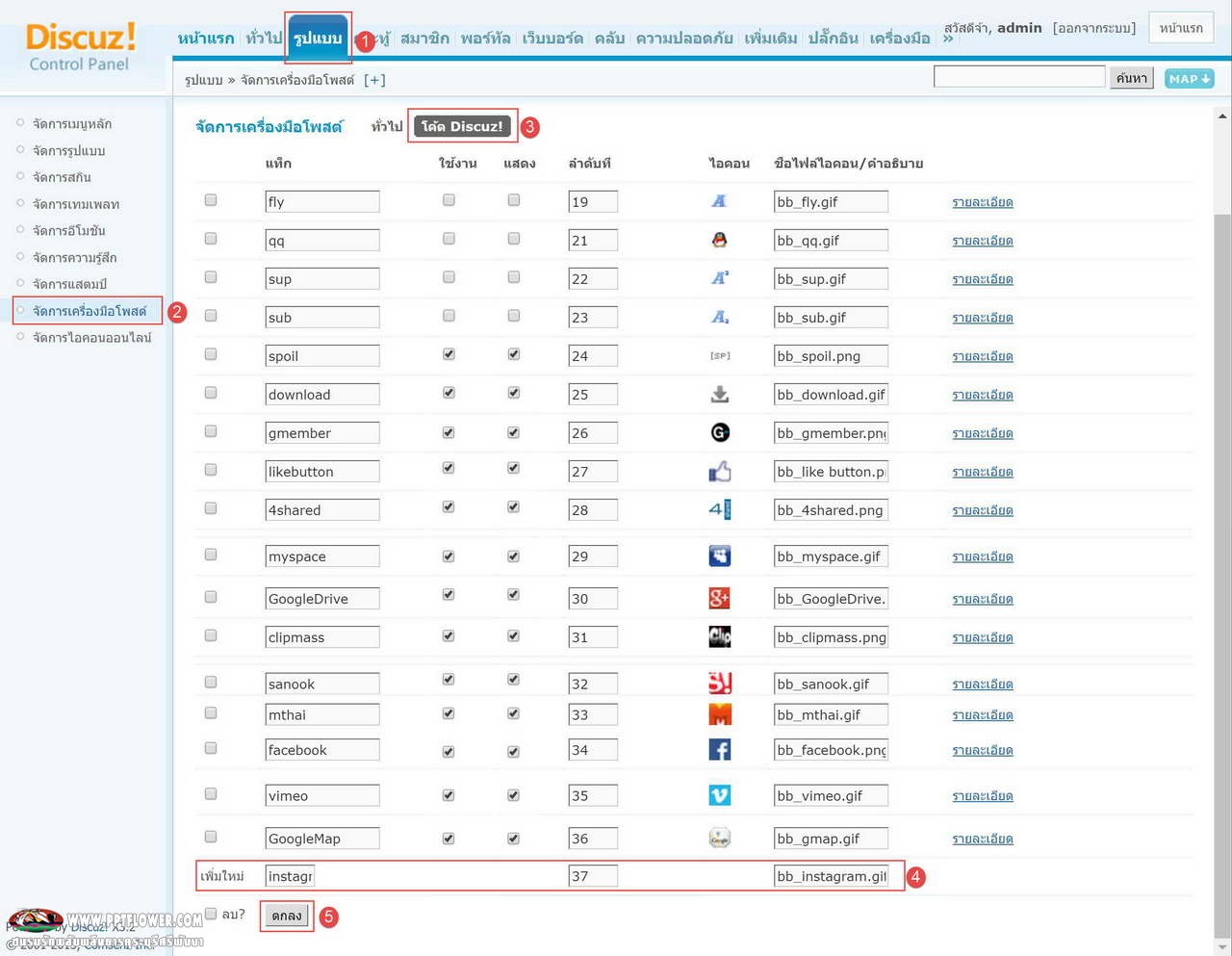Click the qq penguin icon

[x=719, y=240]
